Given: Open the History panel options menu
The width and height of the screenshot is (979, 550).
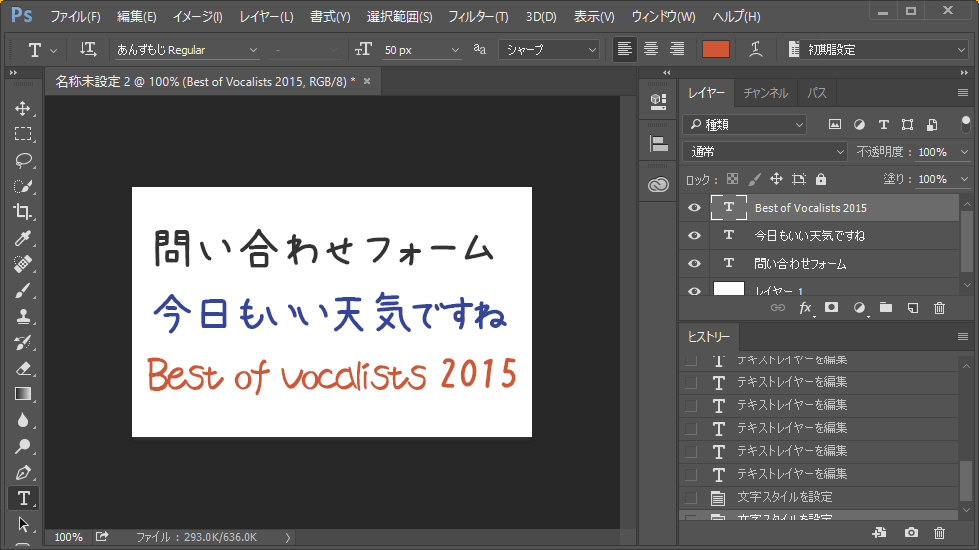Looking at the screenshot, I should (x=963, y=336).
